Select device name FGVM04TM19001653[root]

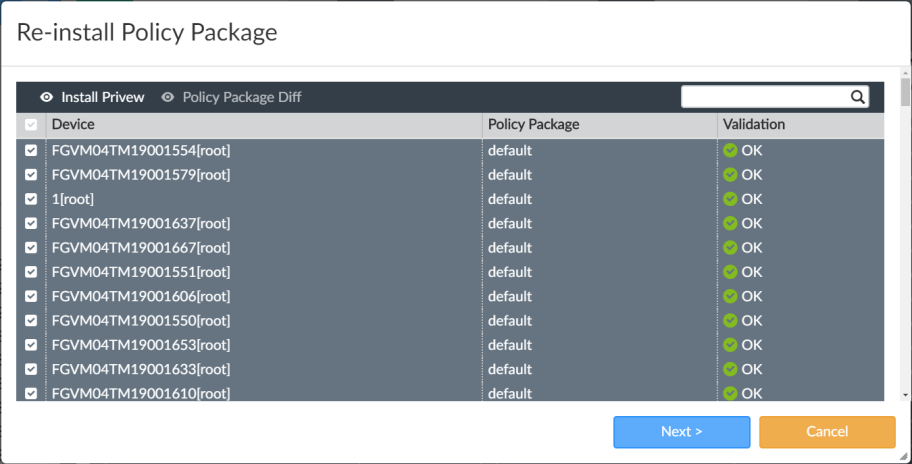pos(141,345)
